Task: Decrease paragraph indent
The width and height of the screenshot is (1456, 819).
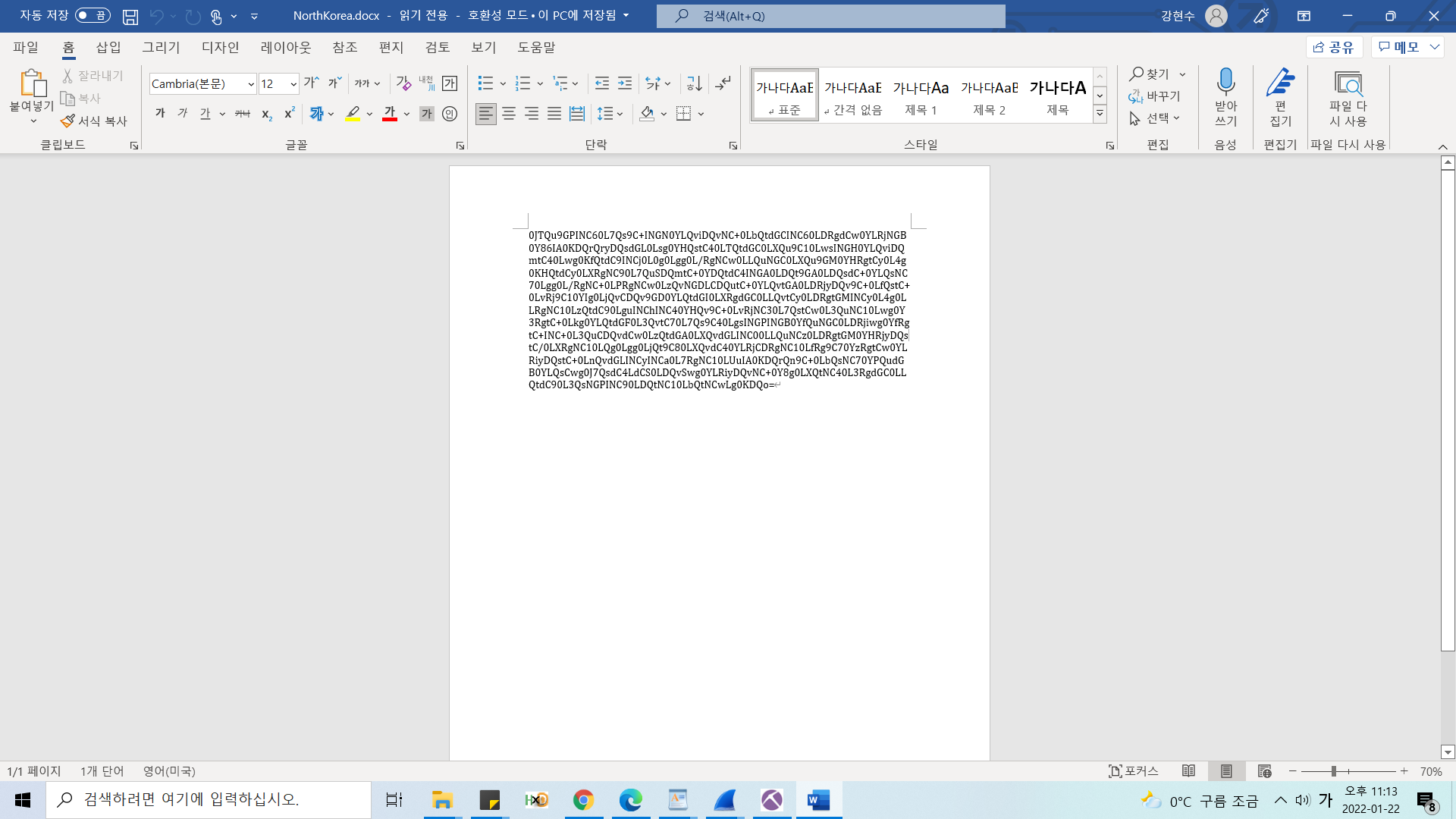Action: [x=602, y=83]
